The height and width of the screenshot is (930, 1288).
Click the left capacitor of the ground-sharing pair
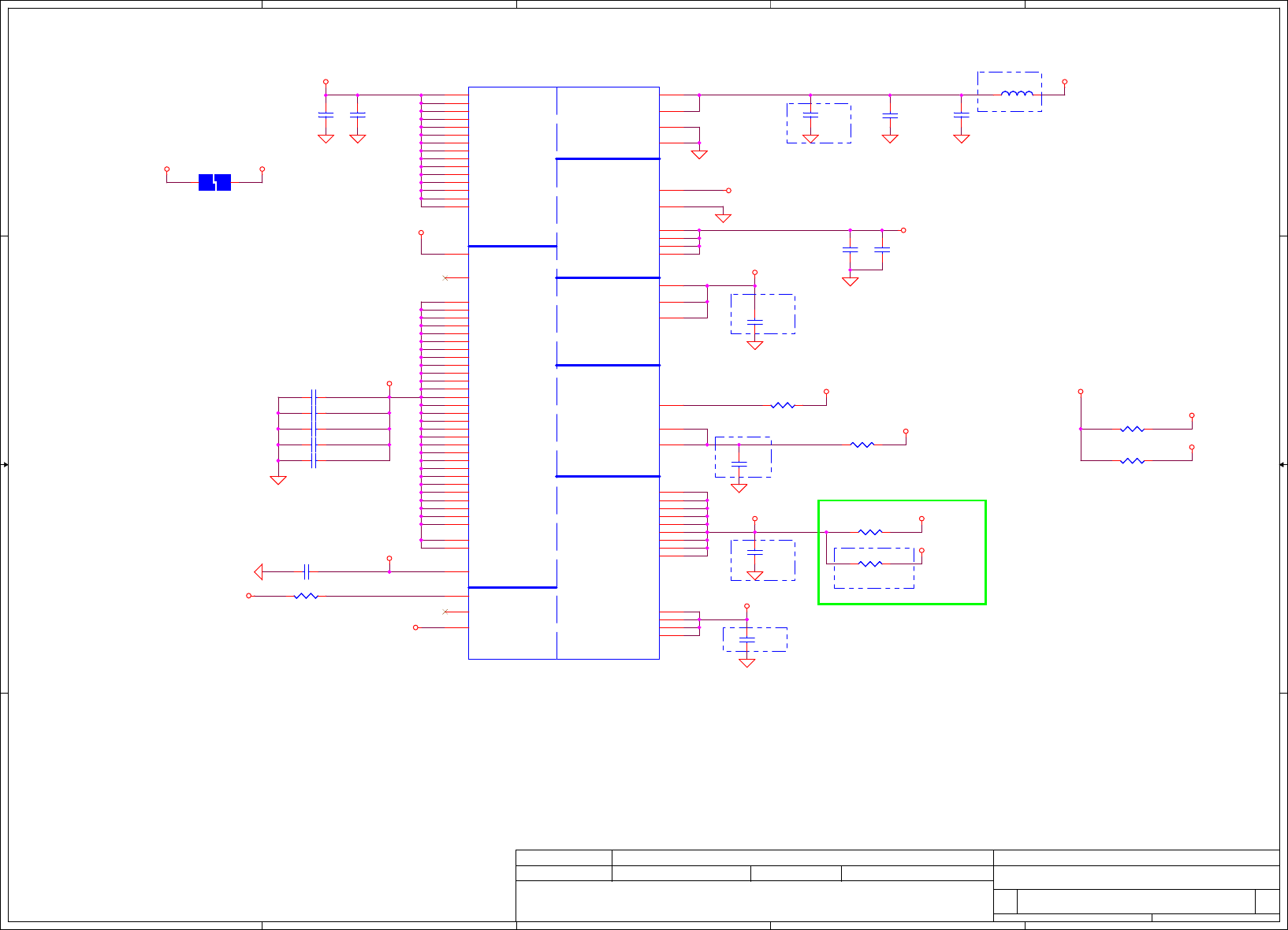tap(850, 250)
